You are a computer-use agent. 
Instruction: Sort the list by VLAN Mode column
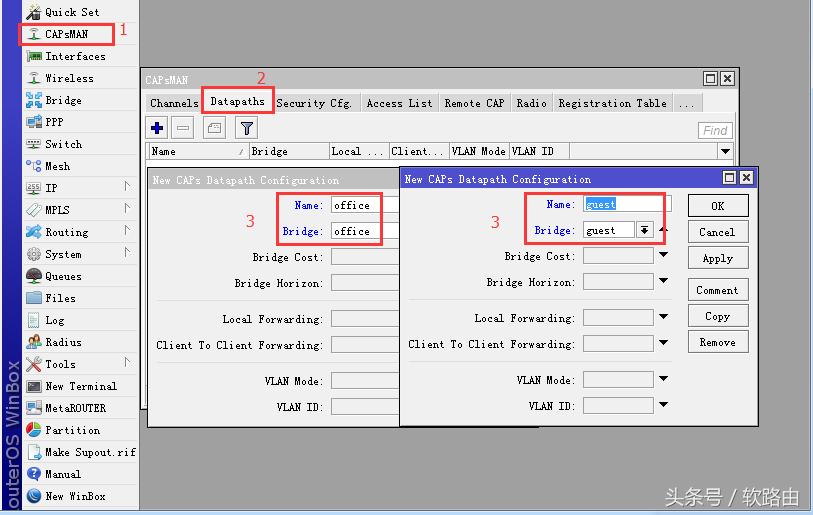[x=479, y=151]
